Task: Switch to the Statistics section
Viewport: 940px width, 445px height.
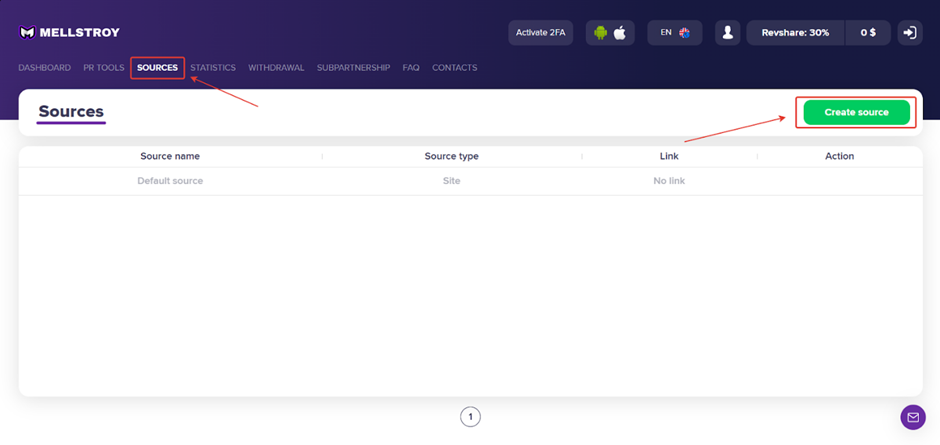Action: [x=213, y=68]
